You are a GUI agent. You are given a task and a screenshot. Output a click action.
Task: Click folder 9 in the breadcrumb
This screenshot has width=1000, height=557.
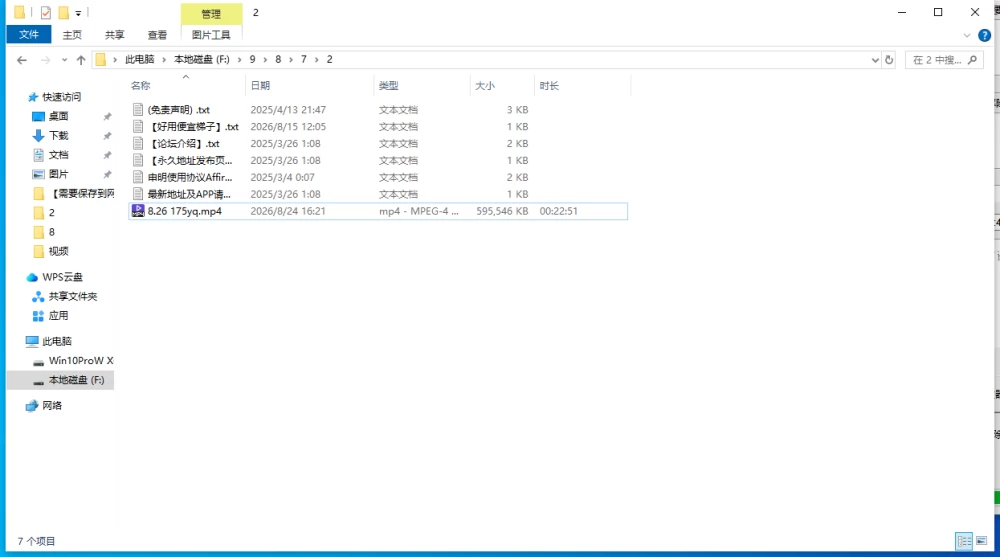click(x=253, y=59)
